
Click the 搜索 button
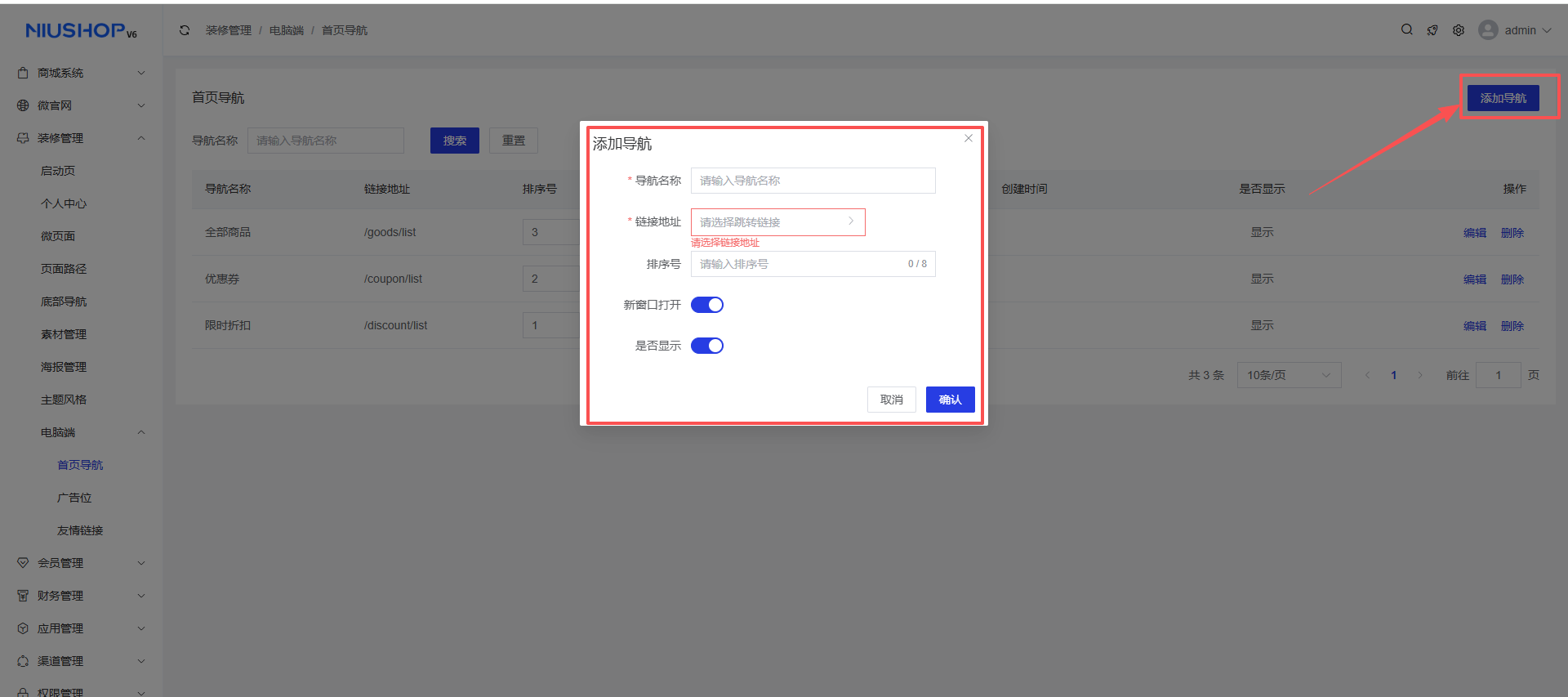pyautogui.click(x=455, y=141)
